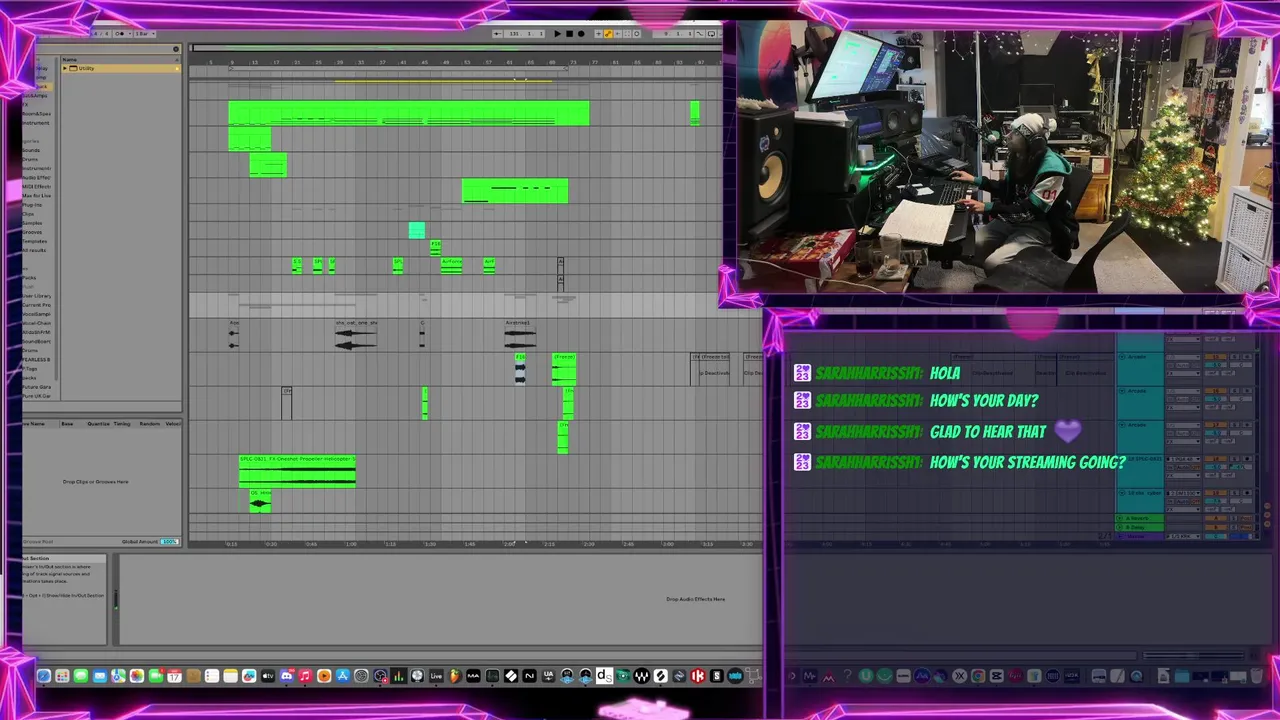Open the Current Project place
The height and width of the screenshot is (720, 1280).
(37, 305)
